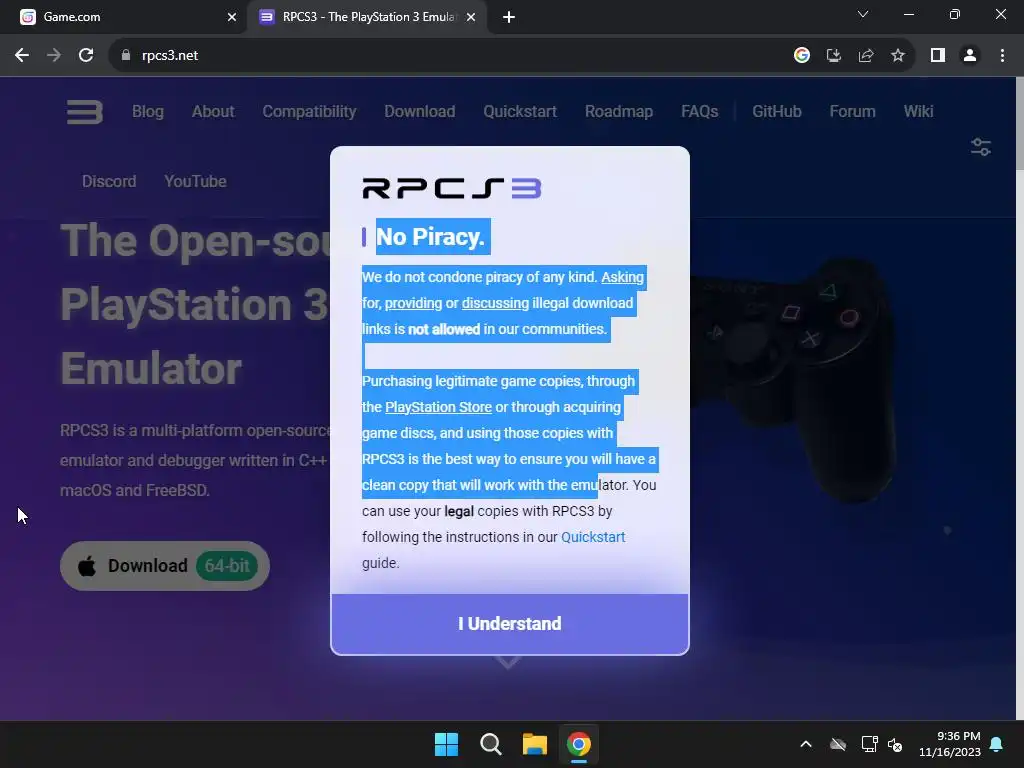The height and width of the screenshot is (768, 1024).
Task: Close the RPCS3 tab
Action: tap(471, 17)
